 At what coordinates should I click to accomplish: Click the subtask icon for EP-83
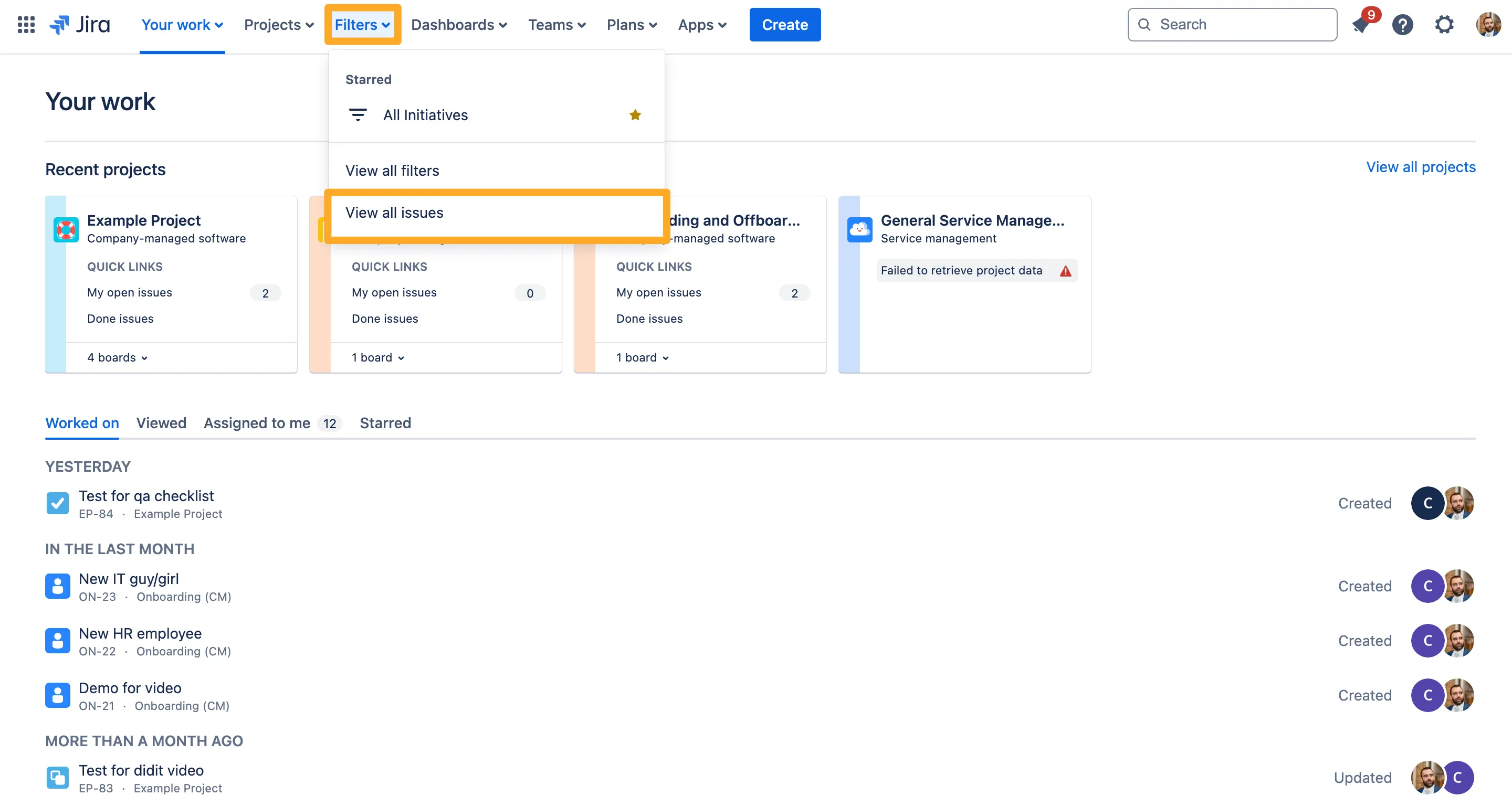[58, 777]
